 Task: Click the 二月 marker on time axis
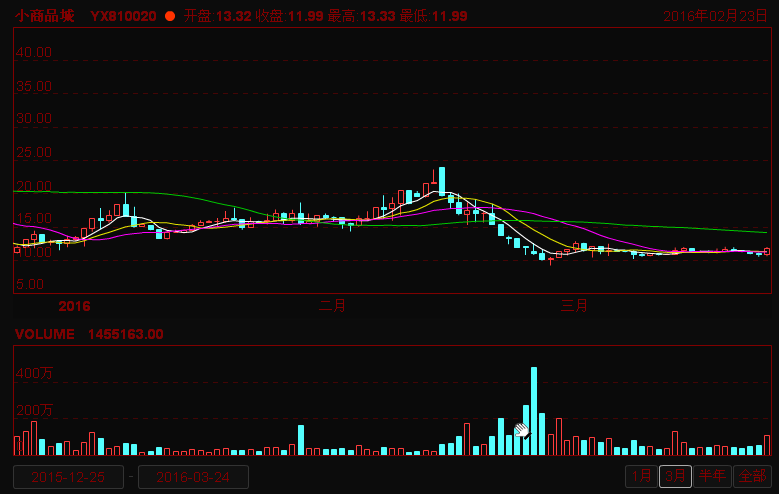point(332,305)
